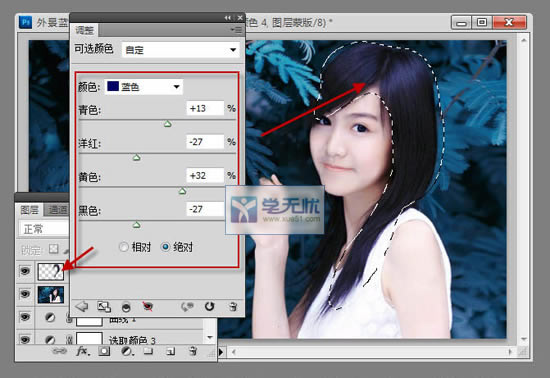Hide the 选取颜色 3 layer
550x378 pixels.
click(25, 339)
